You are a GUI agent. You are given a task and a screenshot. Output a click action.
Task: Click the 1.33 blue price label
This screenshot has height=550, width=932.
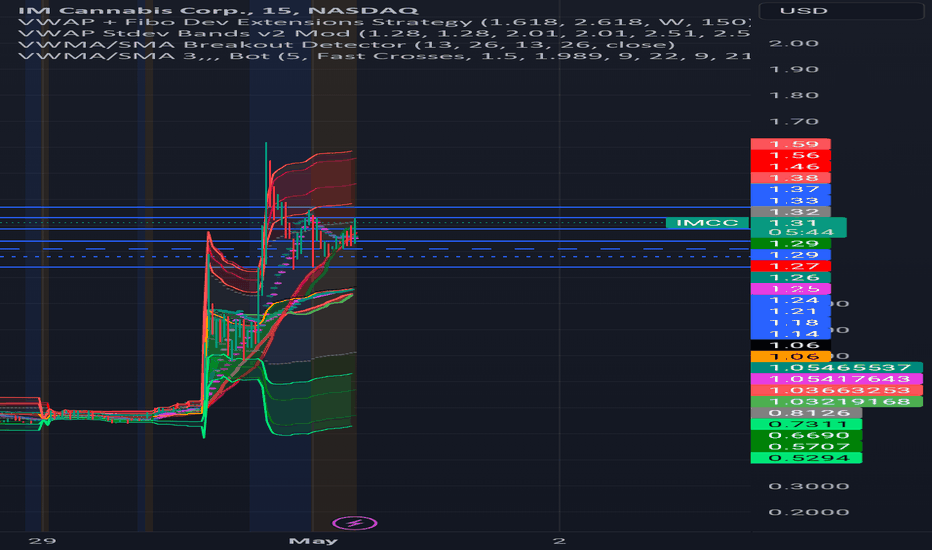tap(791, 200)
